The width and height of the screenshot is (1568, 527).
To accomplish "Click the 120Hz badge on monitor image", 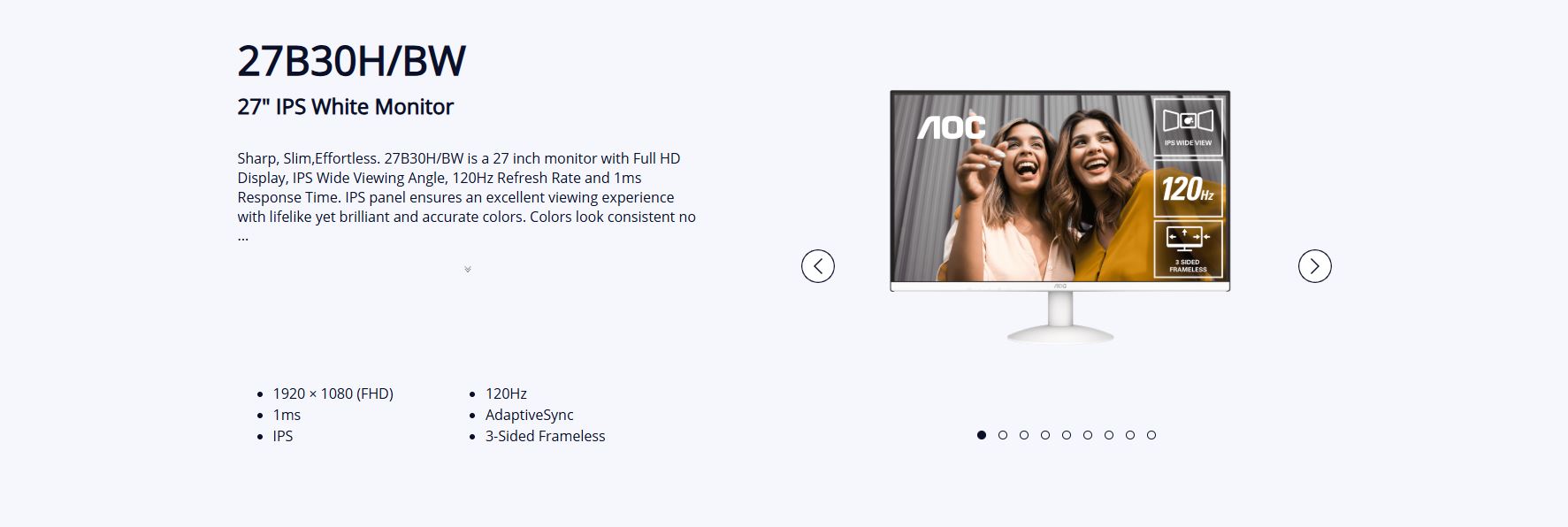I will (x=1188, y=188).
